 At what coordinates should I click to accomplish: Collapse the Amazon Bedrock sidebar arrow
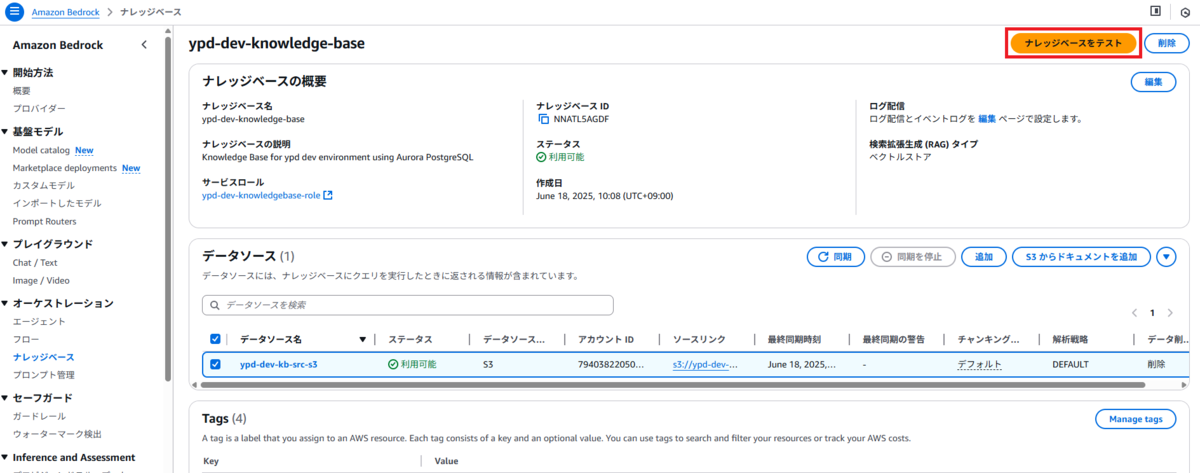pyautogui.click(x=144, y=45)
